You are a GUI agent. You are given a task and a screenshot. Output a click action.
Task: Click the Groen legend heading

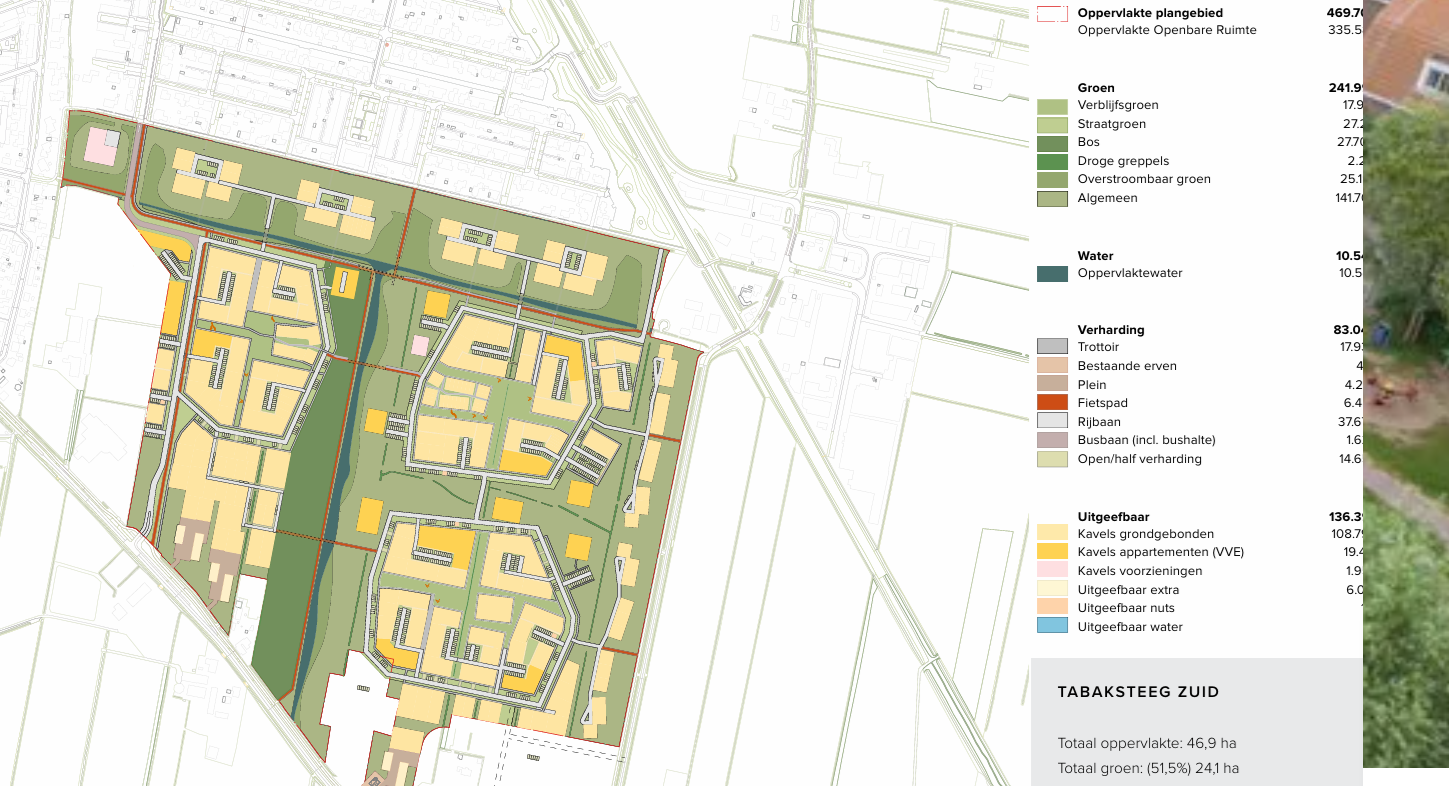(x=1096, y=88)
